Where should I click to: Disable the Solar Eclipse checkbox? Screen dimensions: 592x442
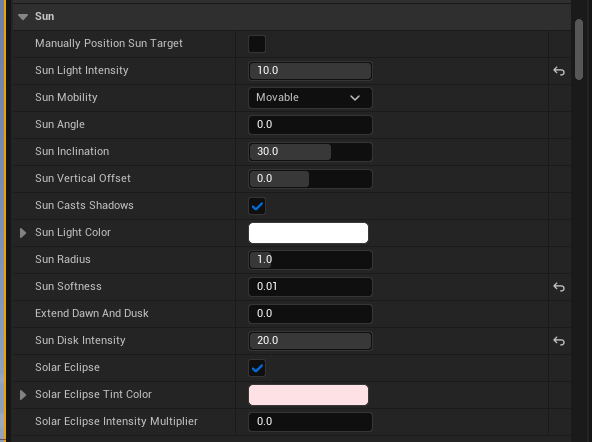tap(257, 368)
